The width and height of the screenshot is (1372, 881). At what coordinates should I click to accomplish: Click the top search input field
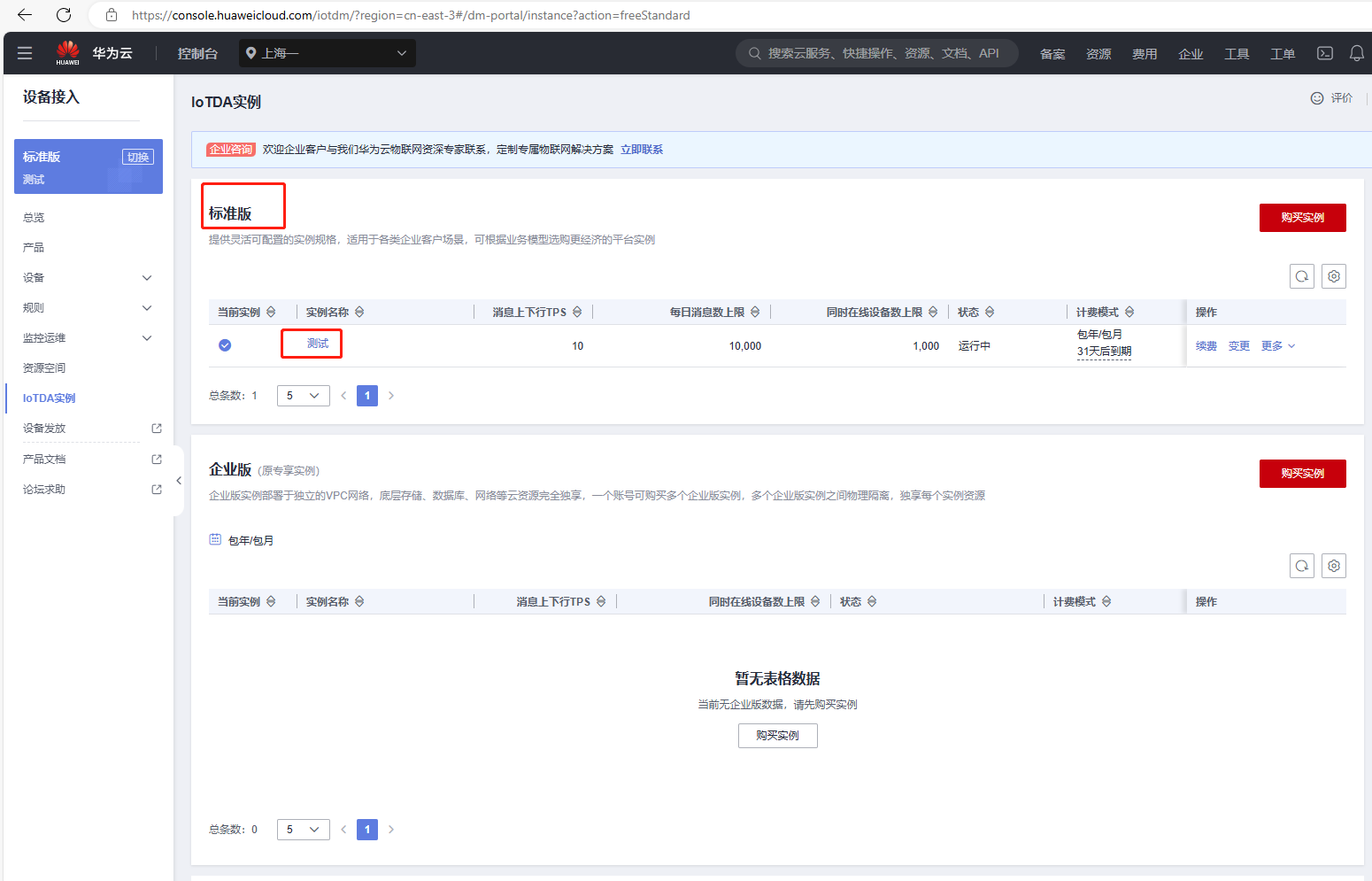(876, 53)
